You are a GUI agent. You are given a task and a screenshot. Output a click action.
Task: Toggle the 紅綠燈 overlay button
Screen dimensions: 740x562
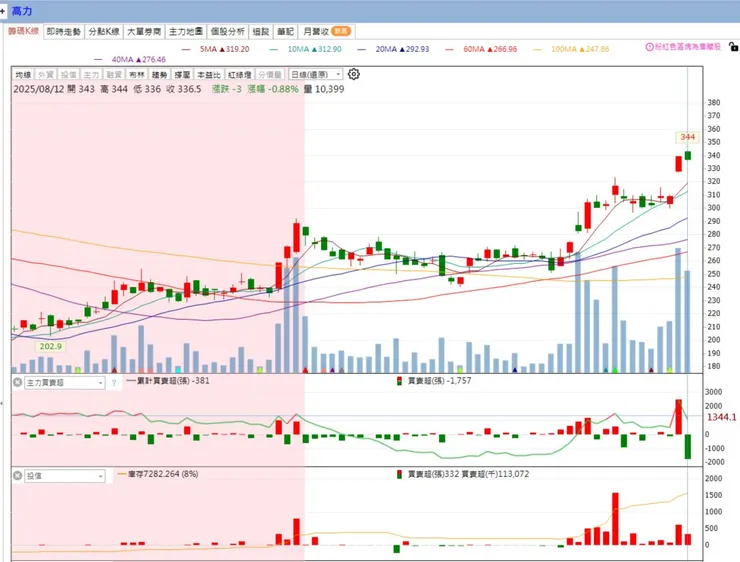(239, 75)
